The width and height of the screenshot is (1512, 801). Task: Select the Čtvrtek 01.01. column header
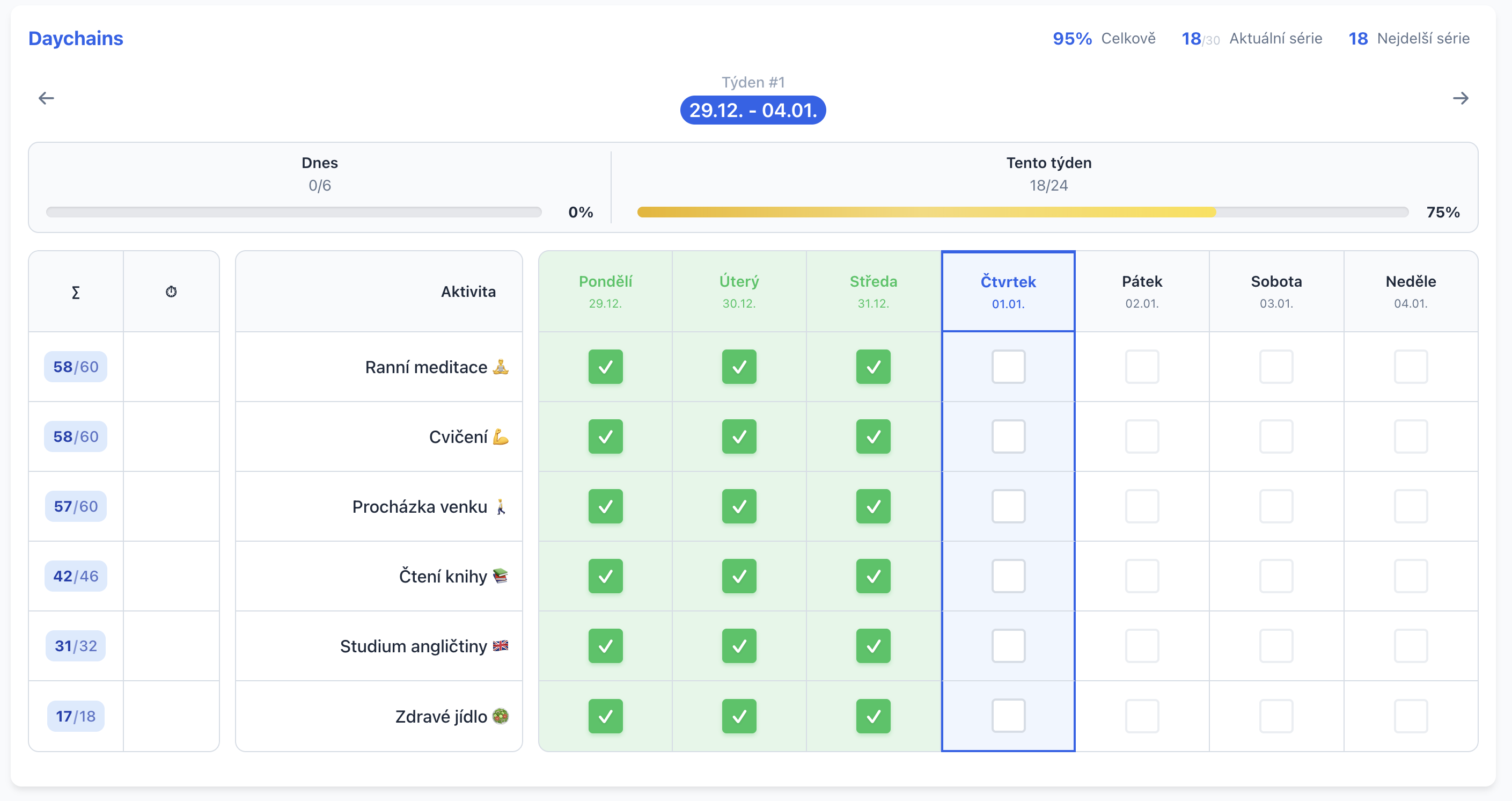[x=1008, y=292]
